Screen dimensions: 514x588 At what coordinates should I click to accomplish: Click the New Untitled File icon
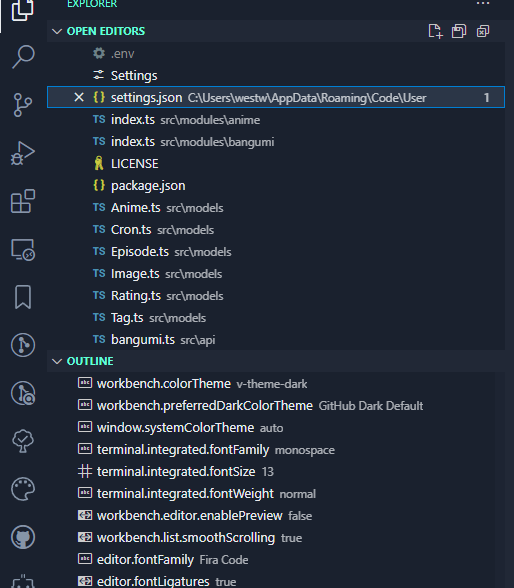click(435, 31)
